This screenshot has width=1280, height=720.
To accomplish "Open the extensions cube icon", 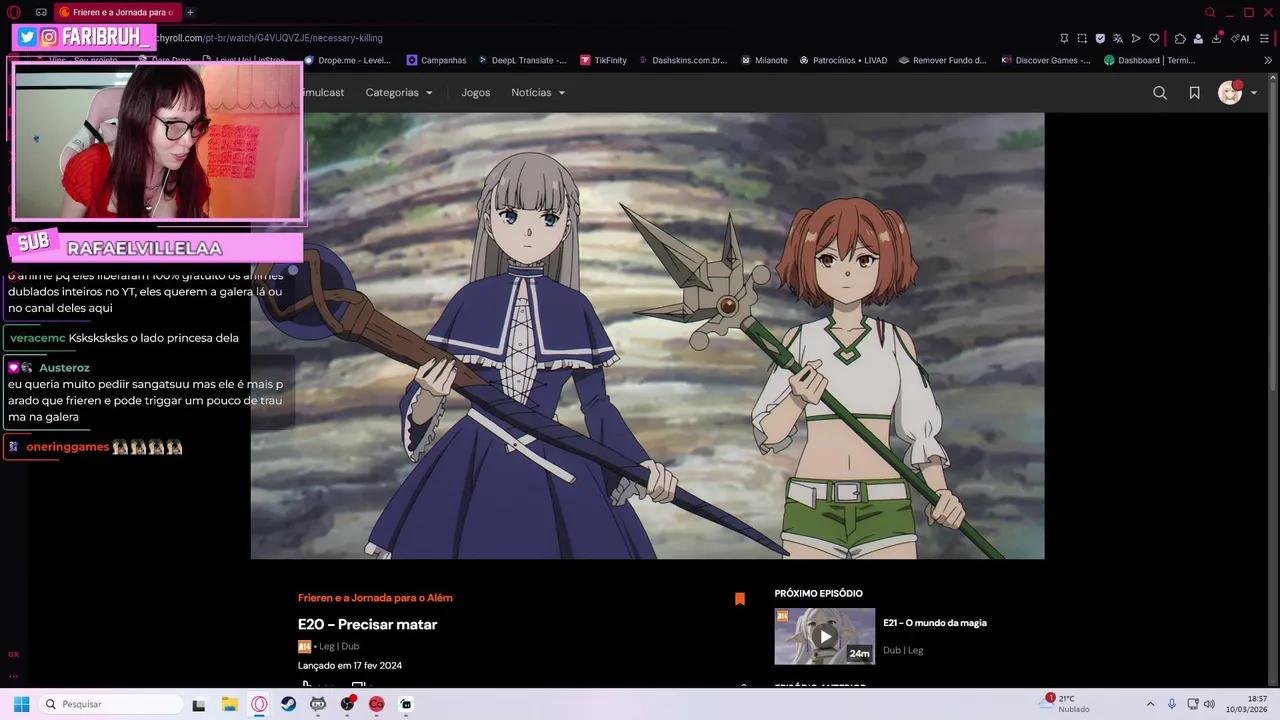I will (1180, 38).
